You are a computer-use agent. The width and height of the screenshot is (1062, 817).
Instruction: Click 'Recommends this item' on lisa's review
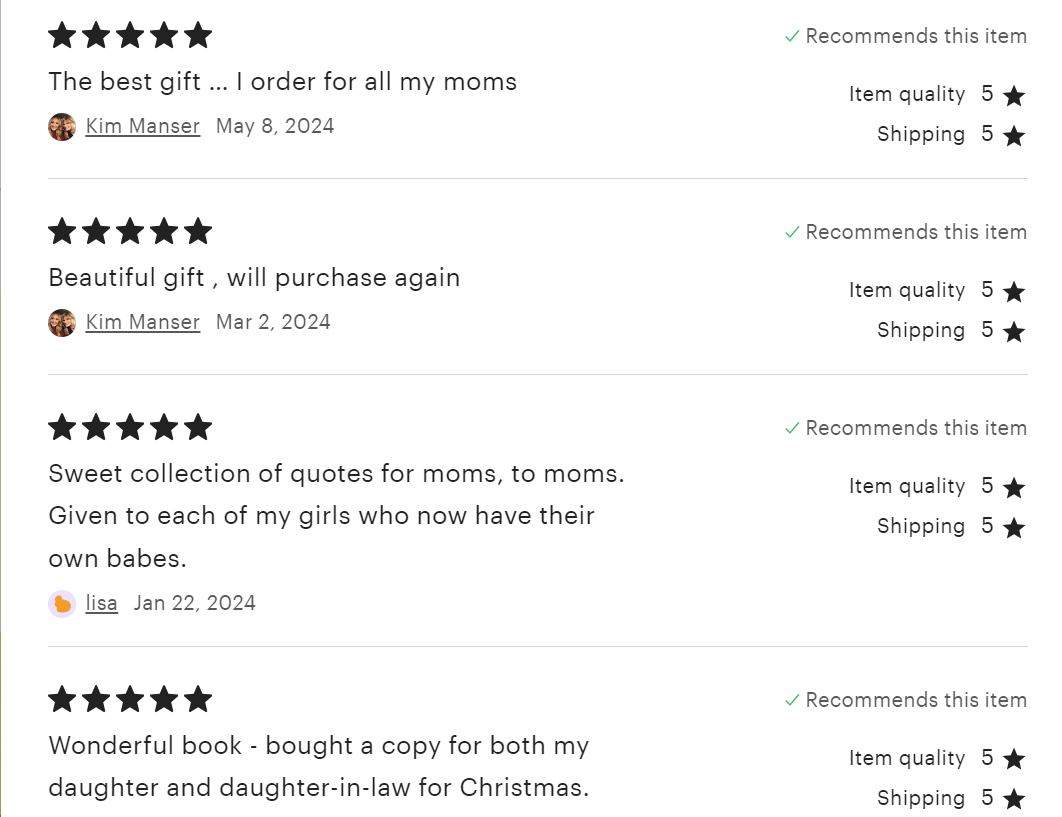pos(916,428)
